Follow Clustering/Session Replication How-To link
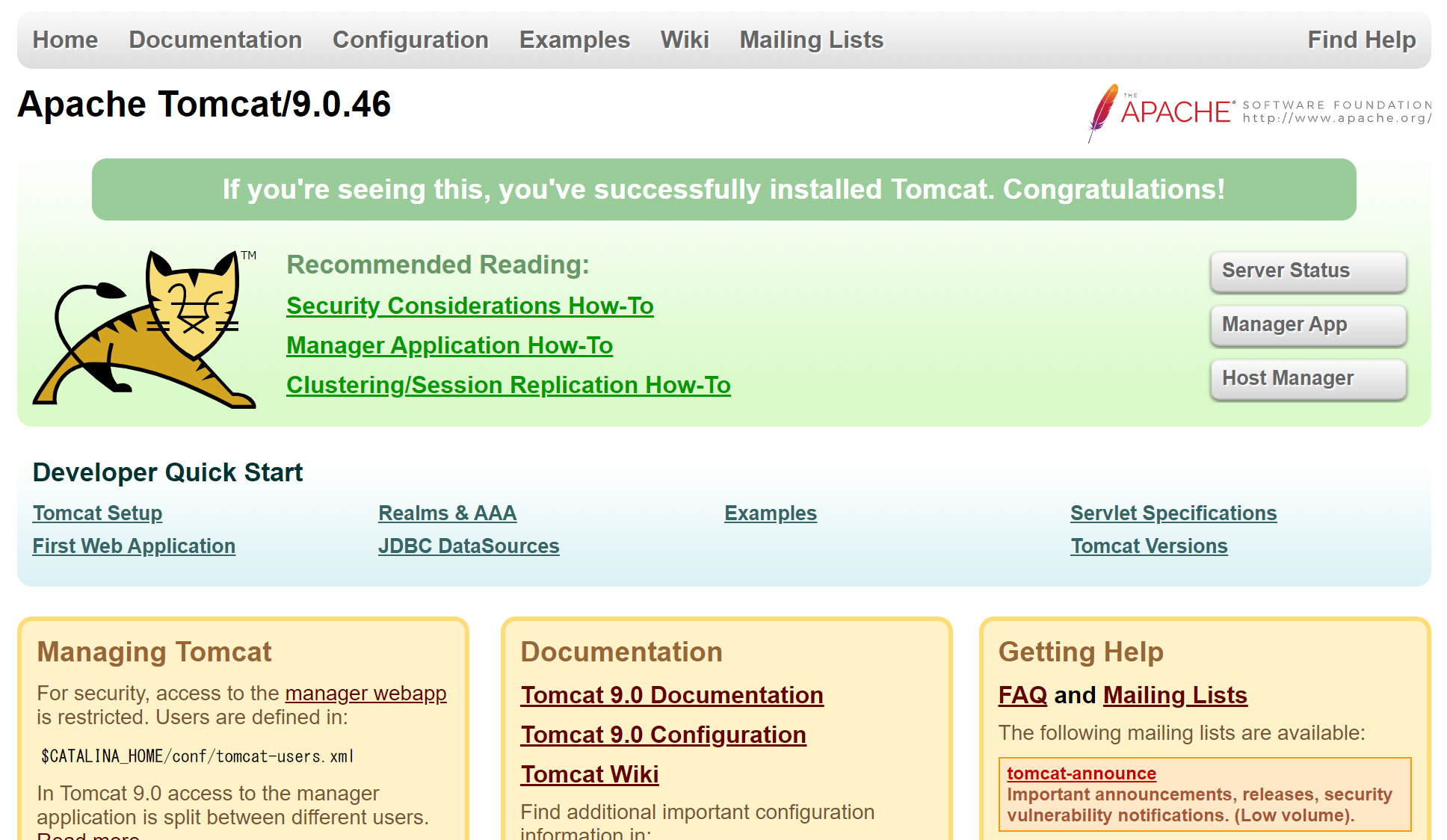 (x=508, y=385)
